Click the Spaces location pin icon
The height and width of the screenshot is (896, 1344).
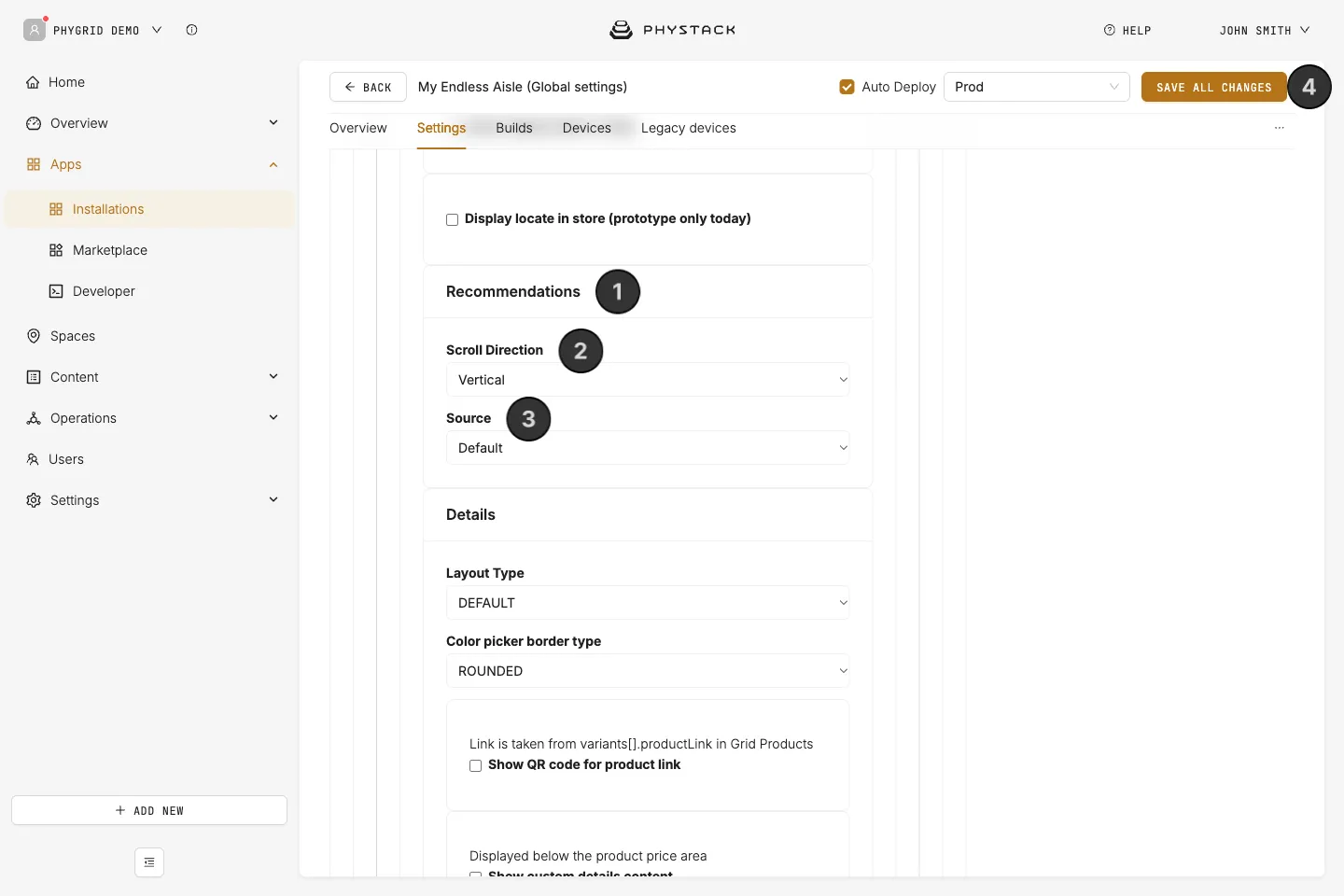34,336
